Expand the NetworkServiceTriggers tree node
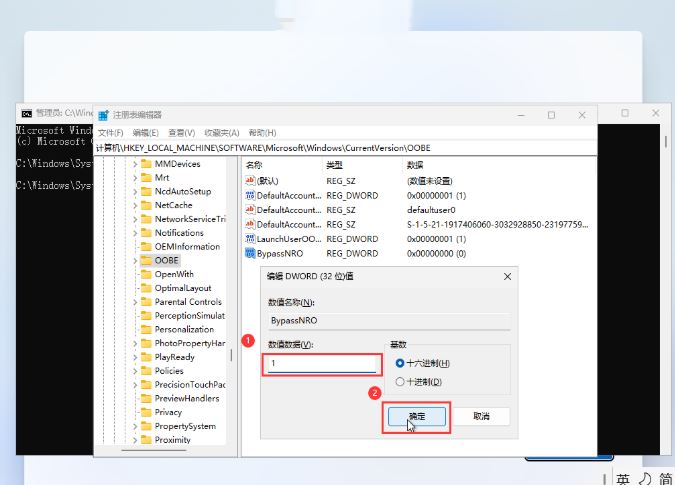 [x=134, y=219]
